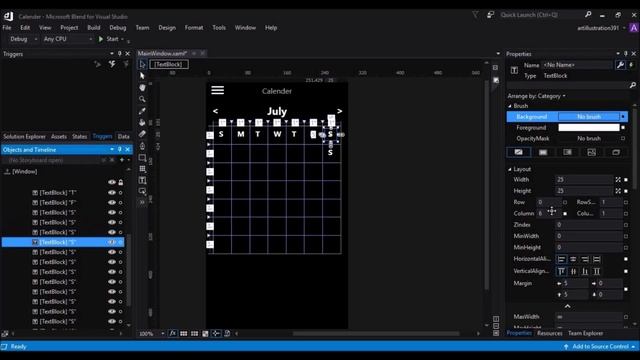Image resolution: width=640 pixels, height=360 pixels.
Task: Open the Format menu
Action: coord(194,28)
